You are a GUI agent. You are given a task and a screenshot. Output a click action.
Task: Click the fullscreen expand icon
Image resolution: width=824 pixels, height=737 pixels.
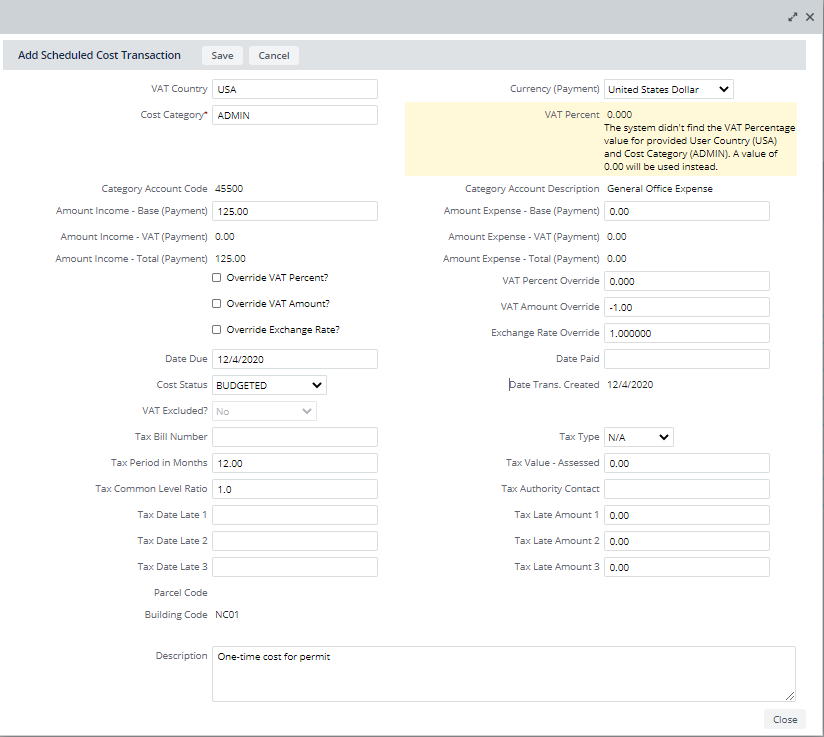click(x=792, y=16)
